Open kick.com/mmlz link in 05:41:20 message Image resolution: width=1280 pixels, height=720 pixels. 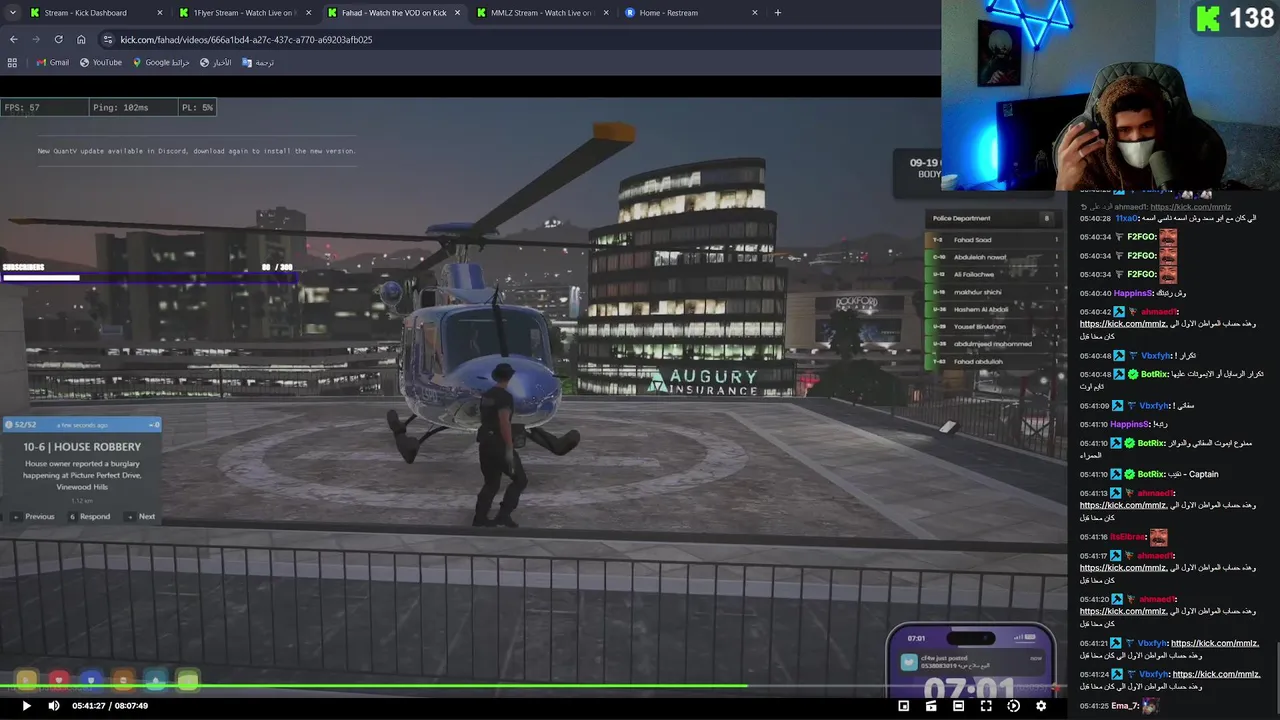(x=1123, y=611)
